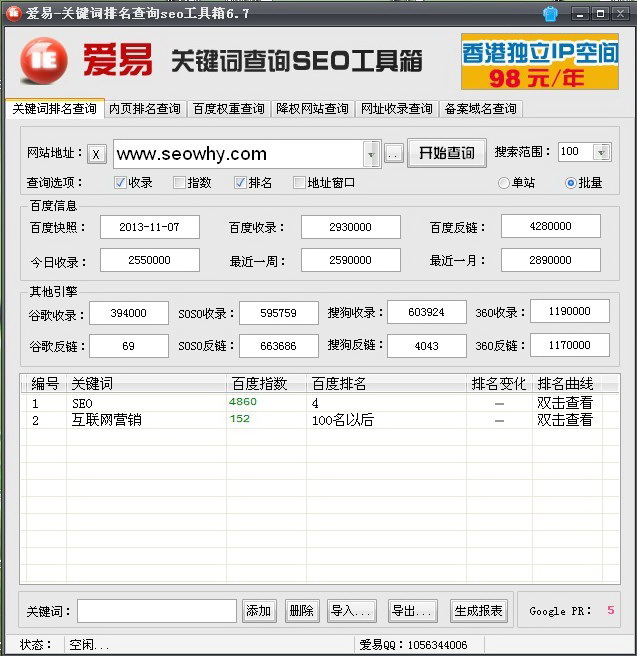The width and height of the screenshot is (637, 656).
Task: Click the 导入... button
Action: point(351,611)
